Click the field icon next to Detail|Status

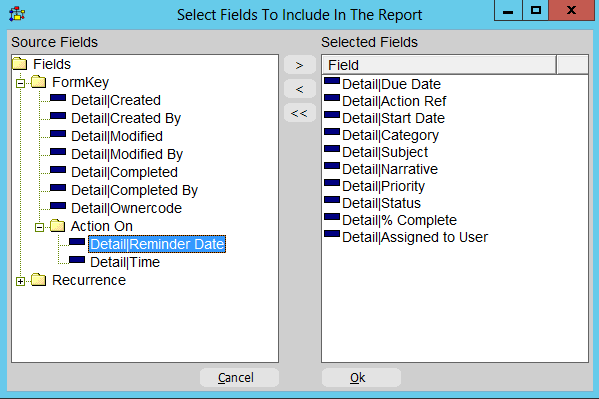point(332,200)
